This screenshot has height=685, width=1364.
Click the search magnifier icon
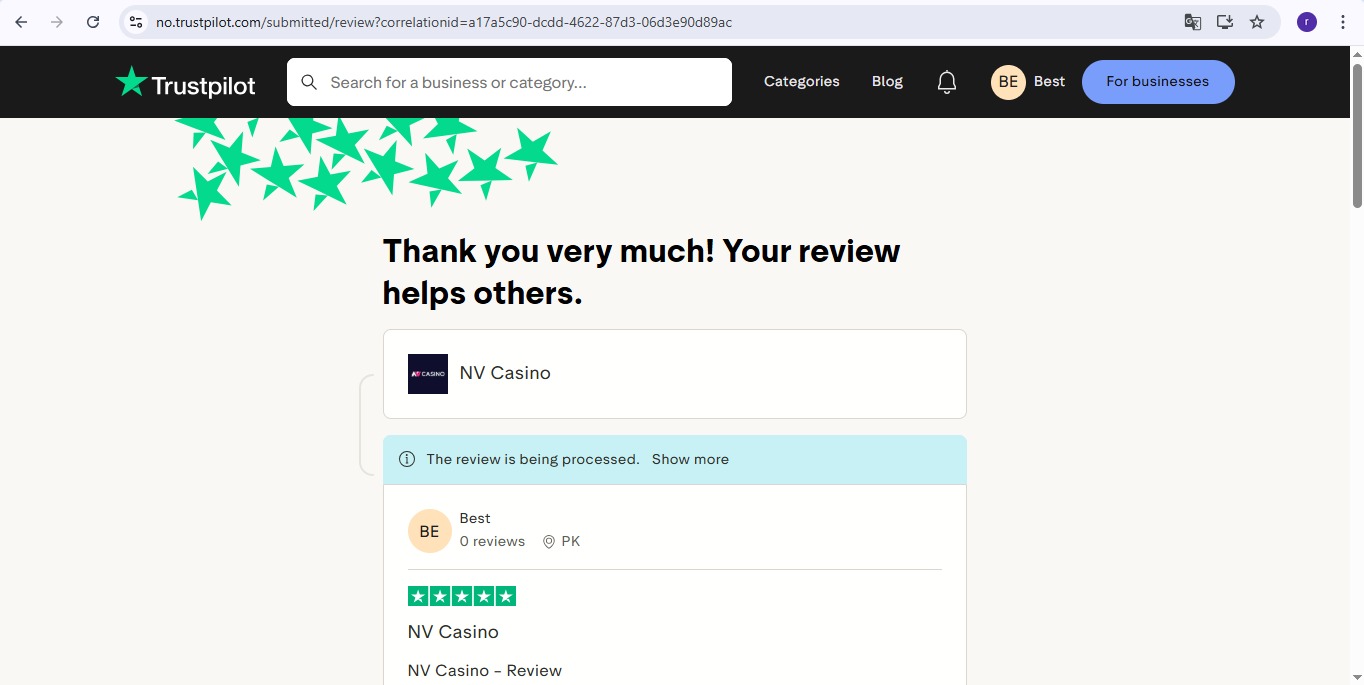pos(309,82)
